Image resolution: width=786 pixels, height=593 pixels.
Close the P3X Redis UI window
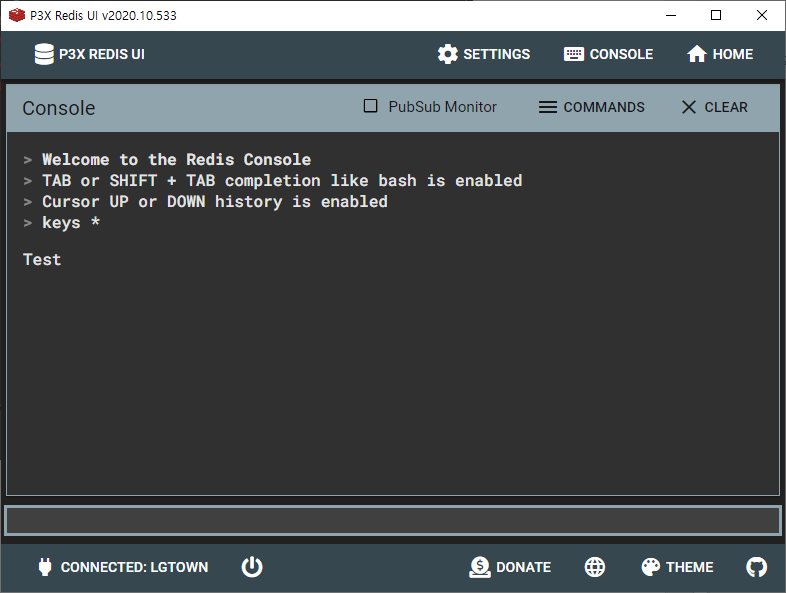point(761,15)
